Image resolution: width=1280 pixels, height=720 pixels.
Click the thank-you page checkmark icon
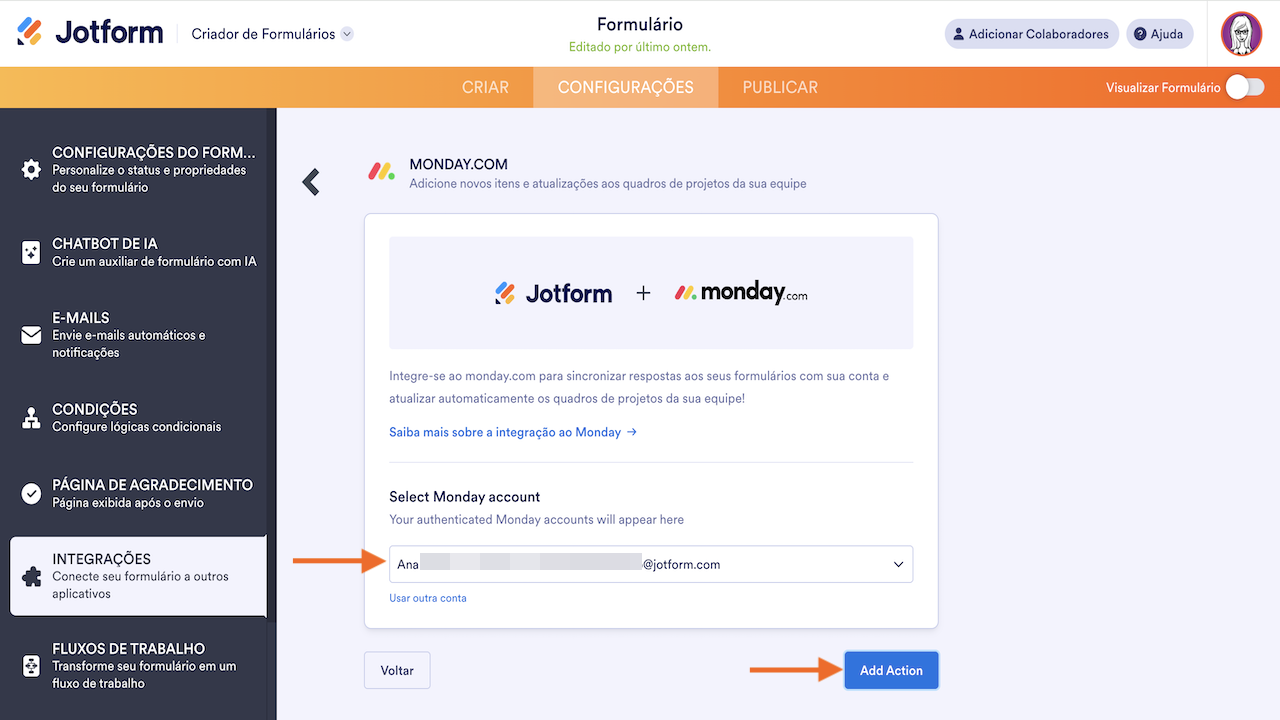point(31,493)
